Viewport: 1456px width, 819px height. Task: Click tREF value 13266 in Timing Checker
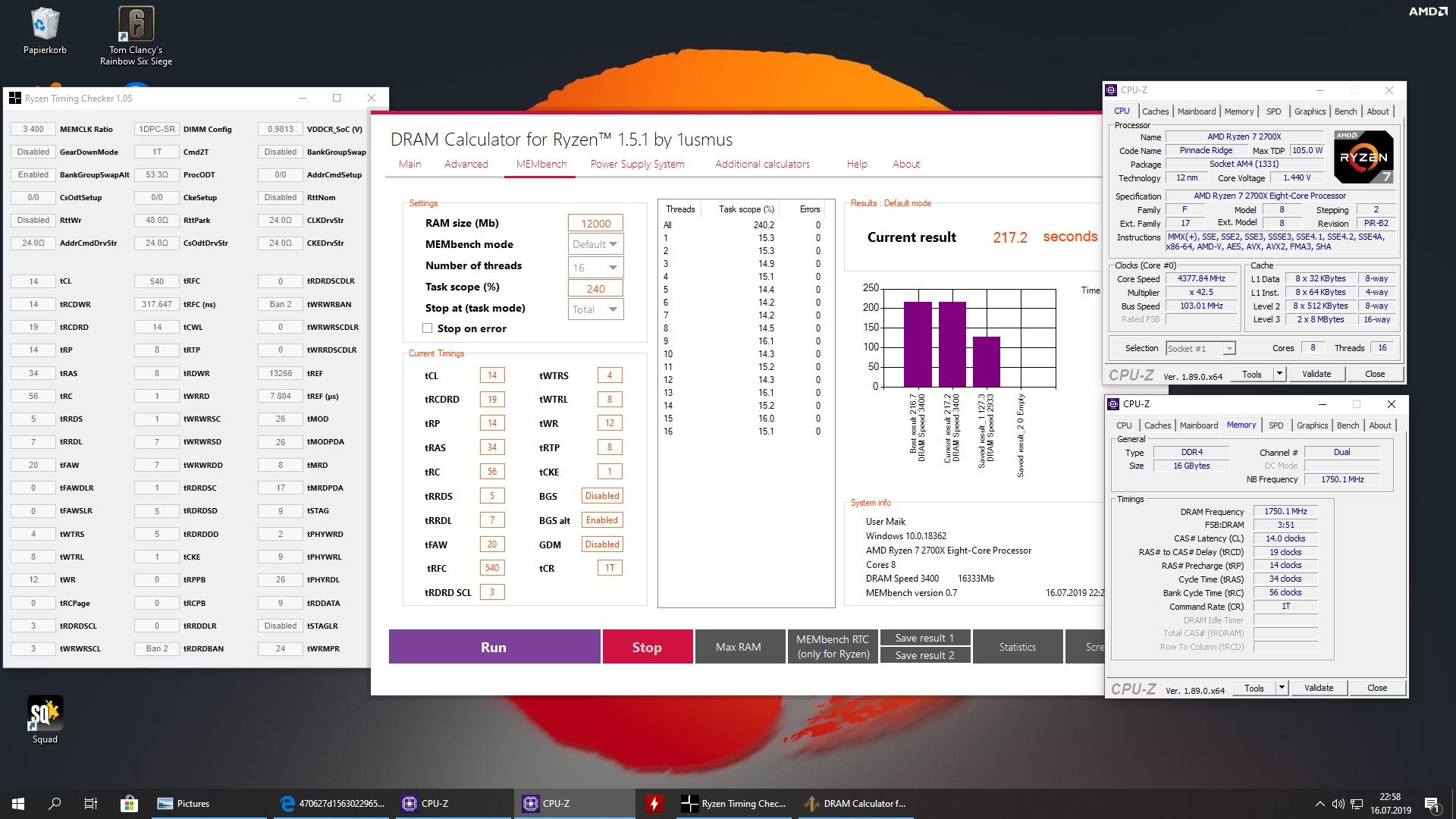pos(281,373)
